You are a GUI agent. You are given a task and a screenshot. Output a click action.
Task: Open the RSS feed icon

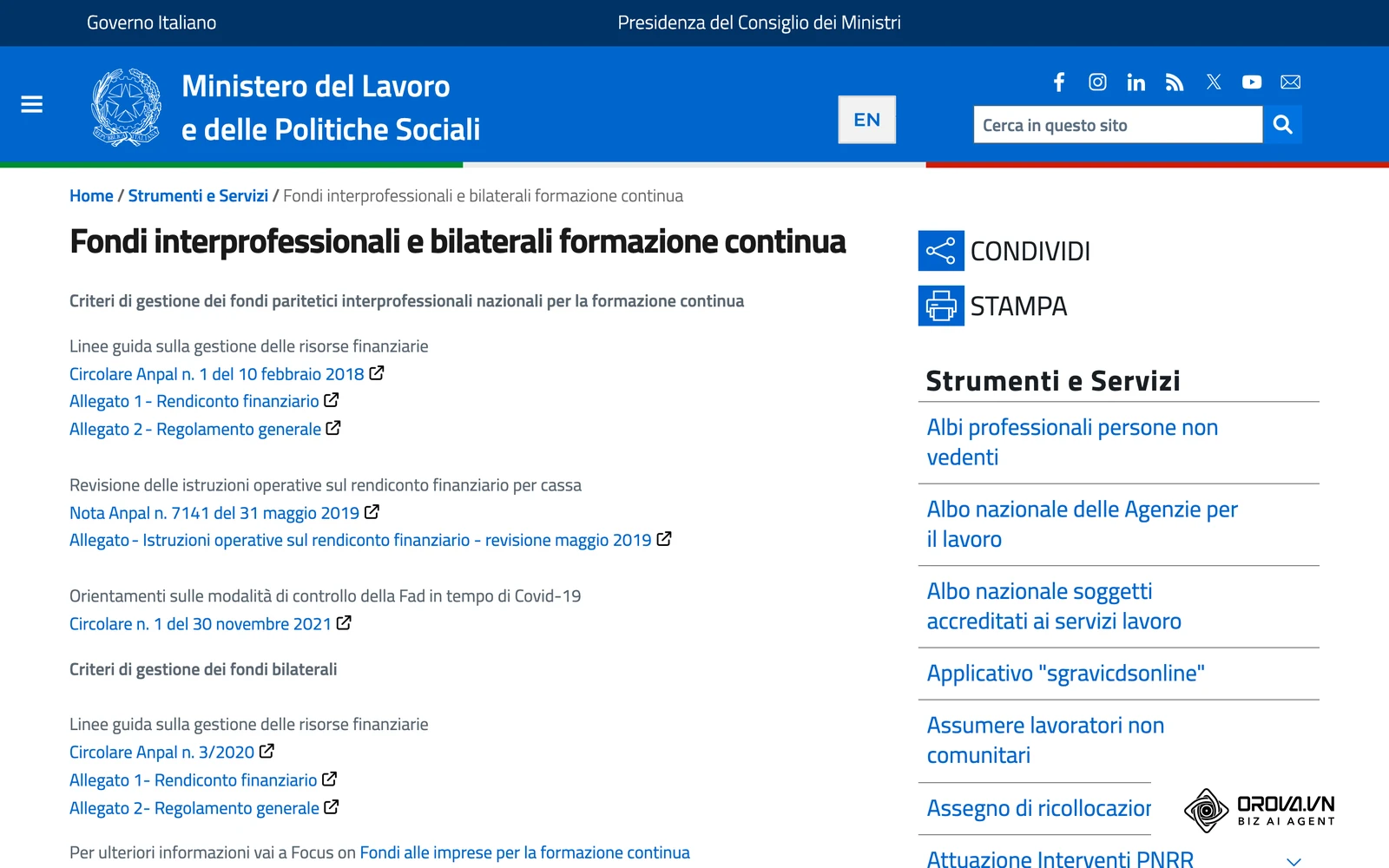[x=1175, y=82]
